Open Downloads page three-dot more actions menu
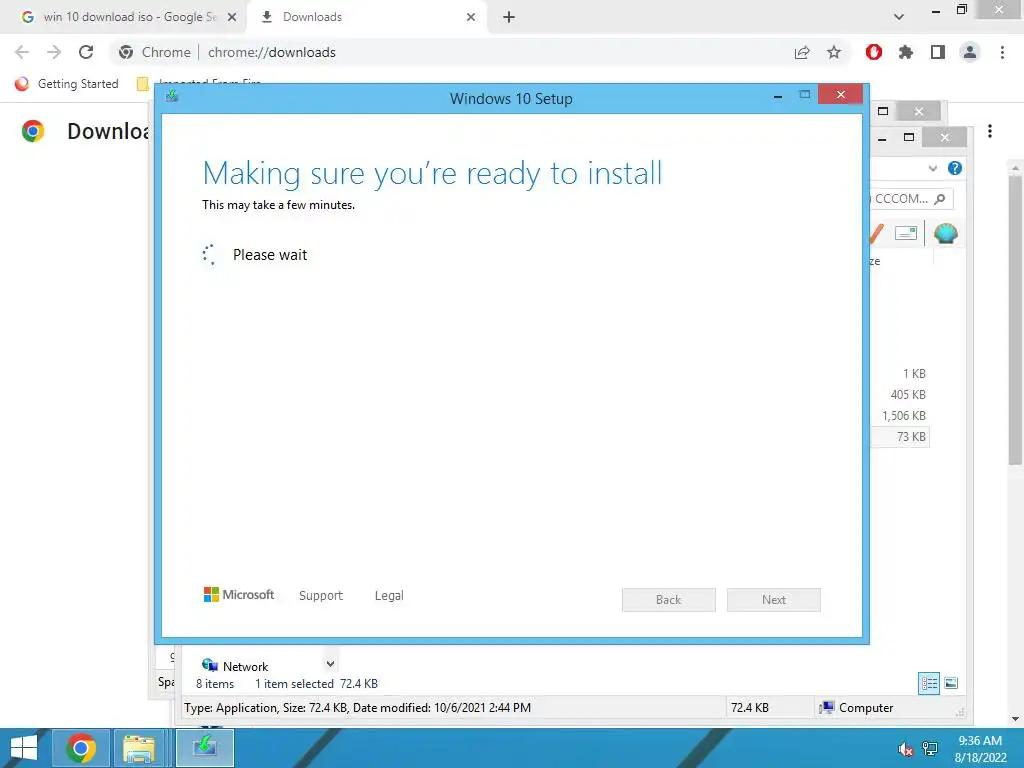This screenshot has width=1024, height=768. point(990,131)
